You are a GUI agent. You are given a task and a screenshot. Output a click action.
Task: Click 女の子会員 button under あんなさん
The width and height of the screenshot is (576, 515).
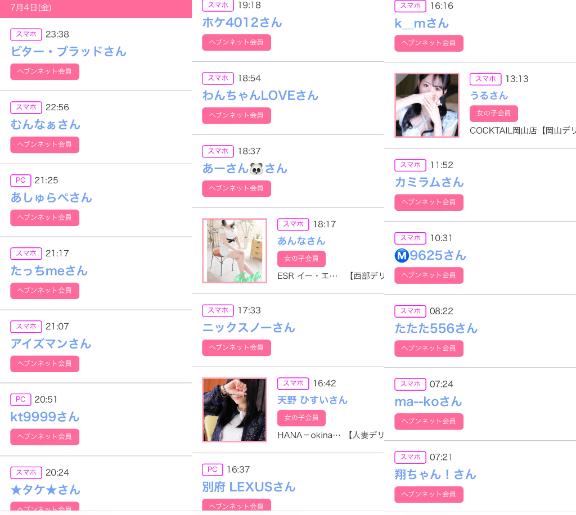301,259
